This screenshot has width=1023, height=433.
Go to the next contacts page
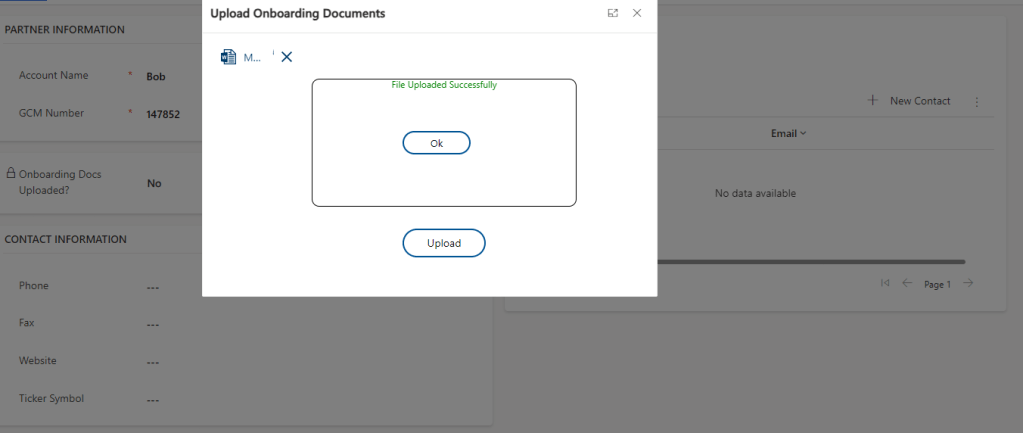point(968,284)
